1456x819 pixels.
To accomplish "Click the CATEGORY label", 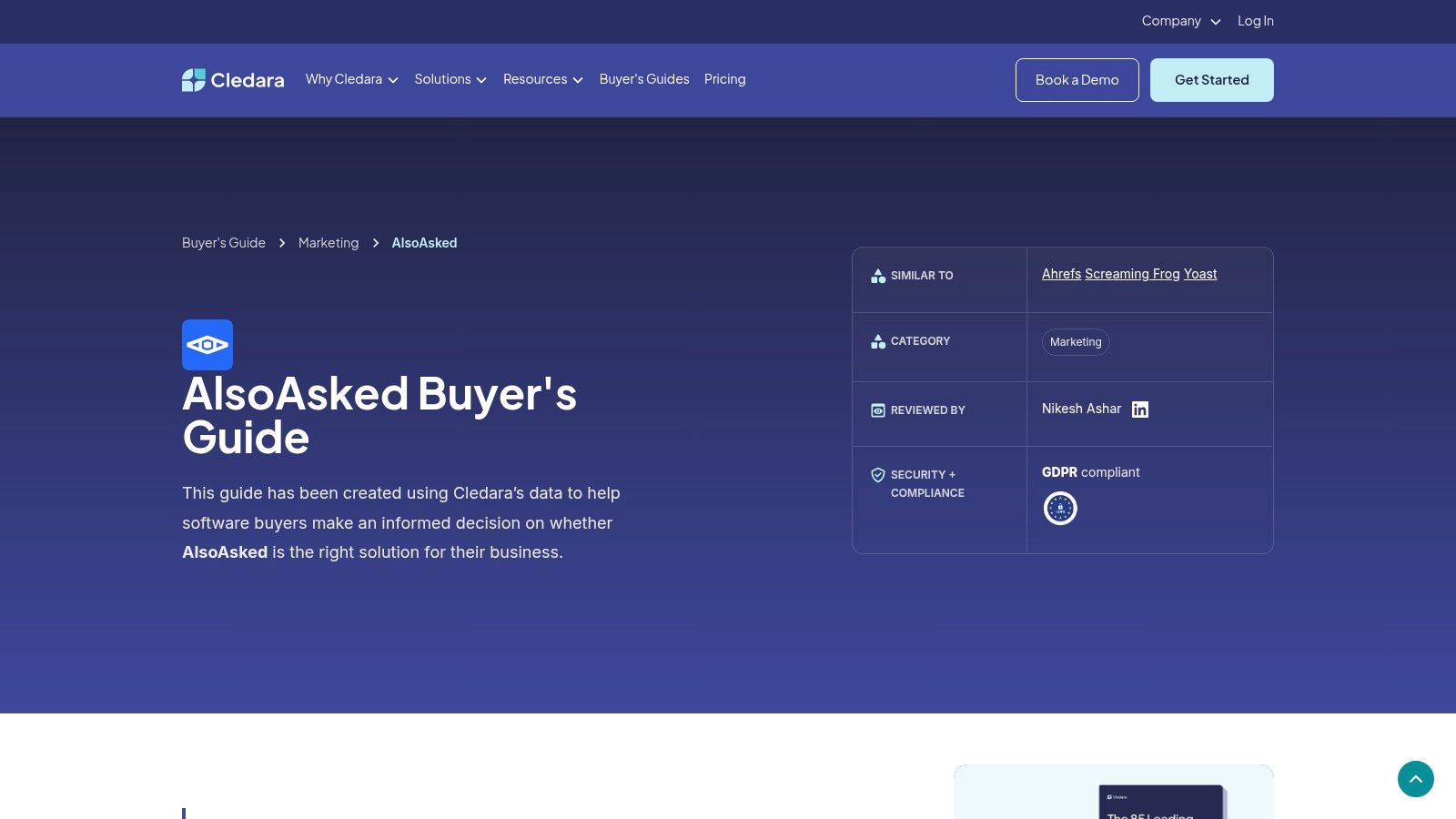I will 920,341.
